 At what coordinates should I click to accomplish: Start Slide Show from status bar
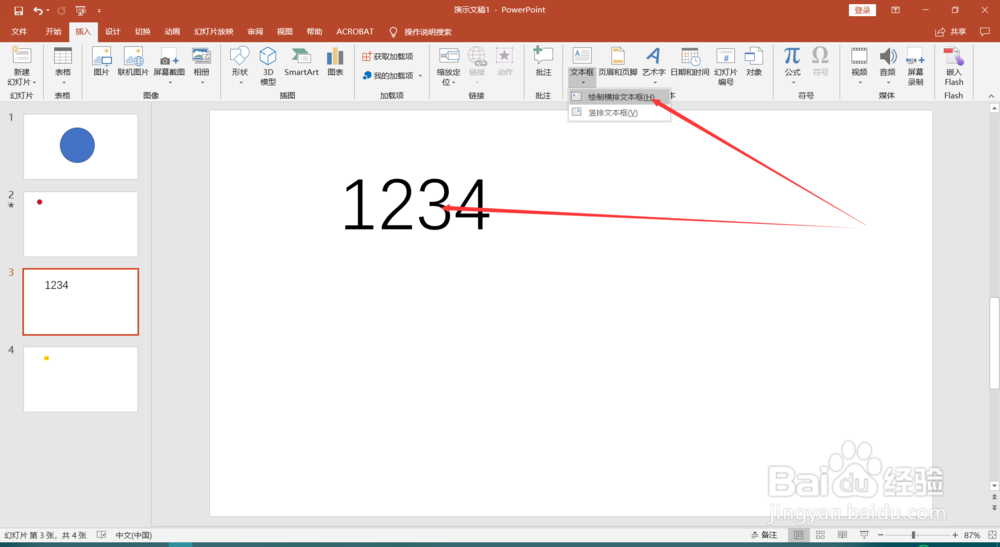864,535
